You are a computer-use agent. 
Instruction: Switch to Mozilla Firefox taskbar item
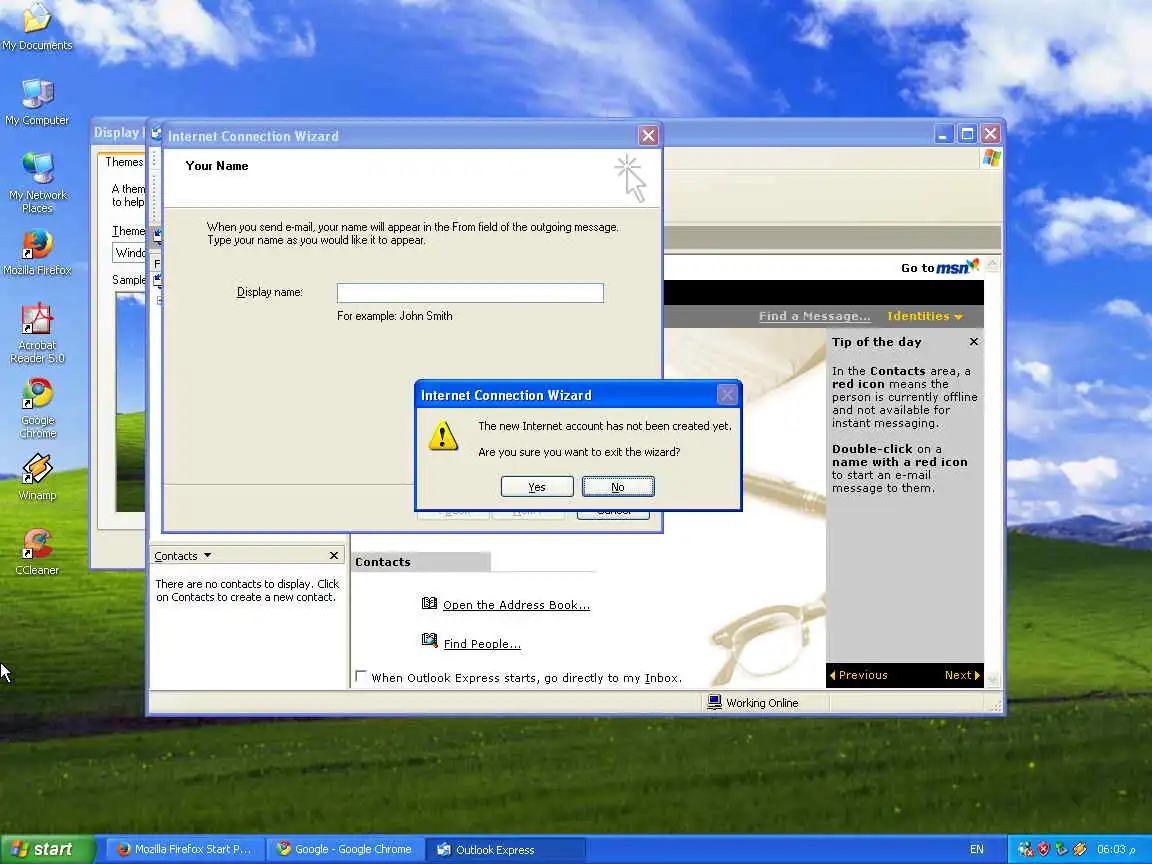(x=184, y=849)
